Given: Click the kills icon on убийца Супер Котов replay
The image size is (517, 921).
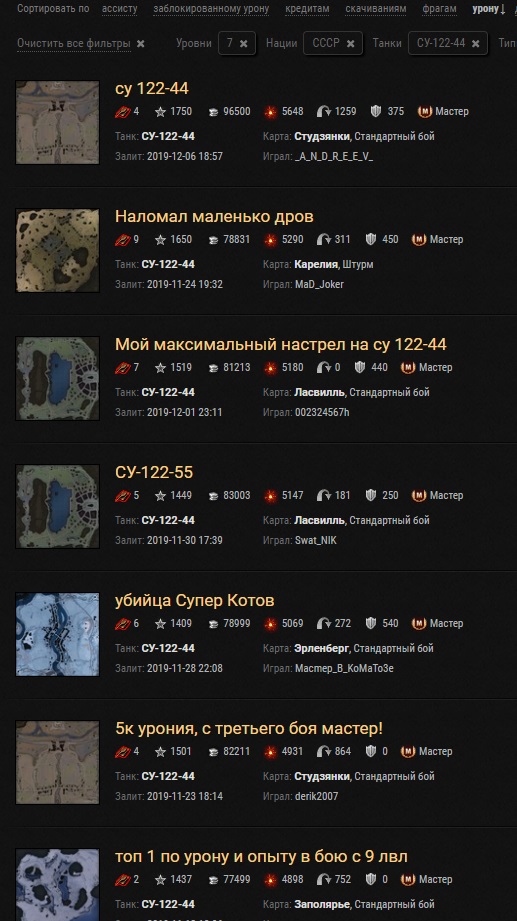Looking at the screenshot, I should [x=123, y=623].
